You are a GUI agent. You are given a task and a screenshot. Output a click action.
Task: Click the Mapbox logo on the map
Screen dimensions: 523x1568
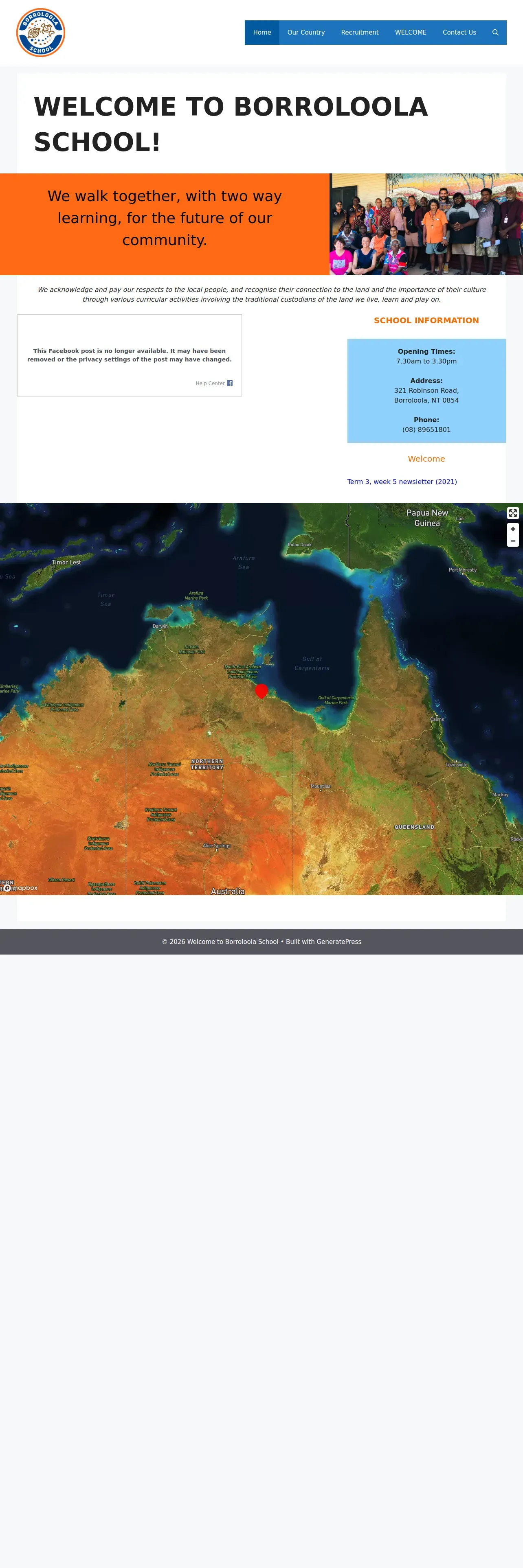click(21, 888)
